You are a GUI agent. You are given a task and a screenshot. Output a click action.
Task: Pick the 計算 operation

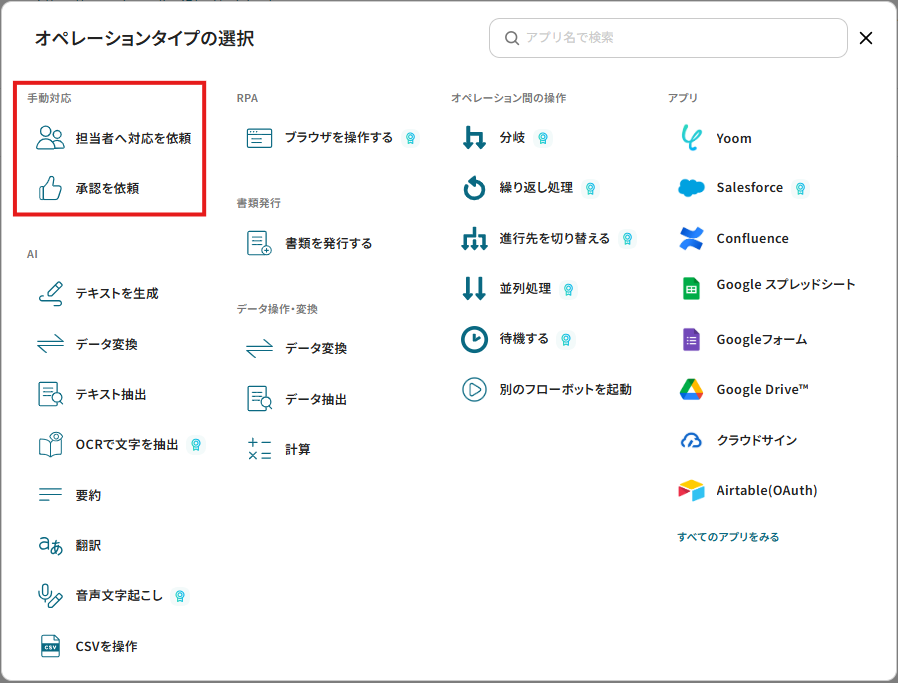(297, 449)
